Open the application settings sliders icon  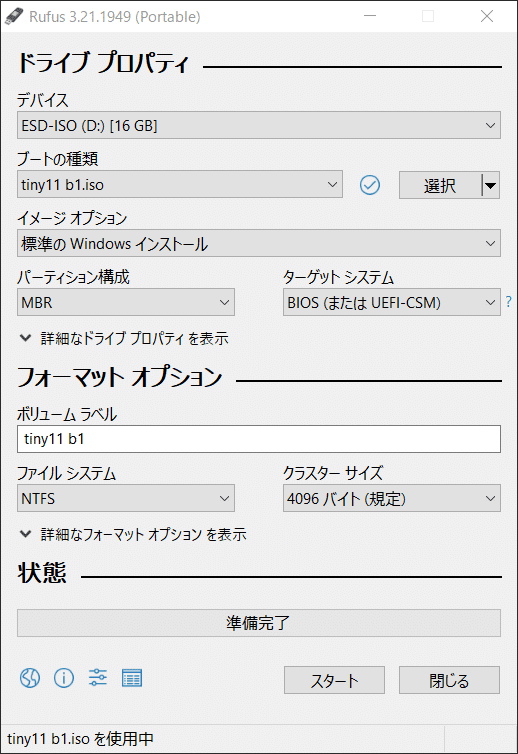(x=98, y=678)
